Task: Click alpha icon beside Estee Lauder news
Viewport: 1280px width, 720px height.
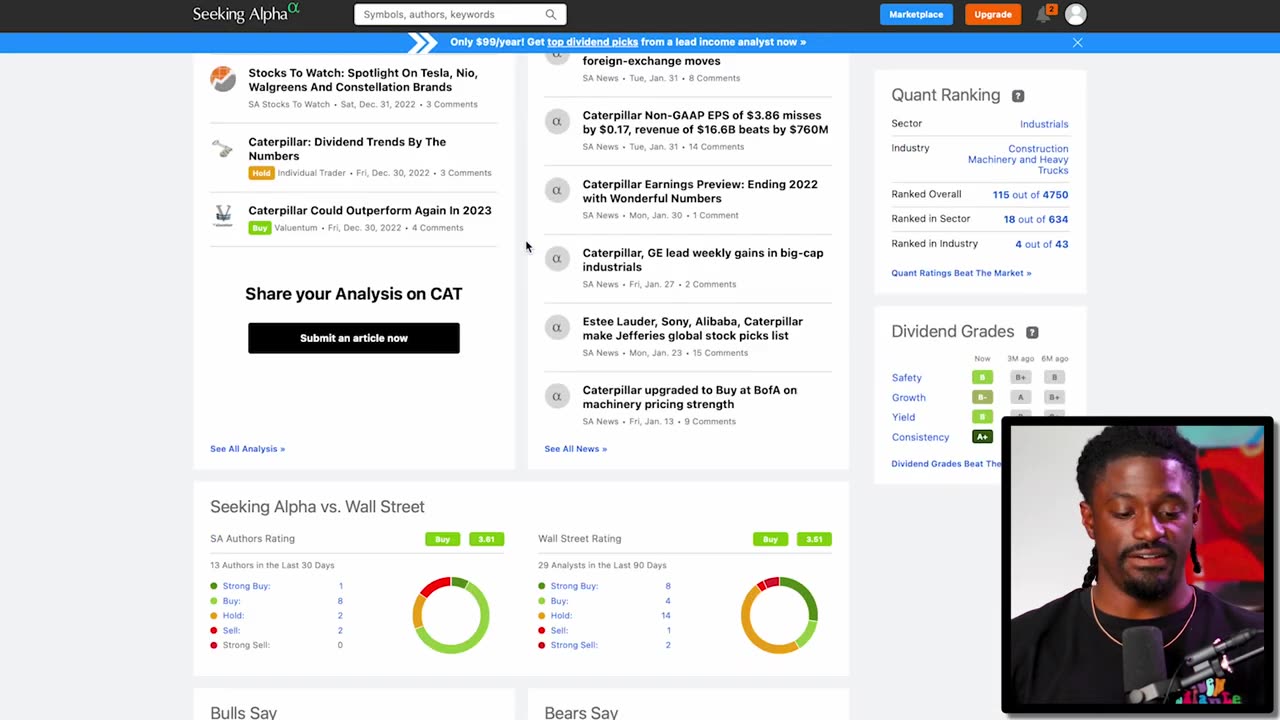Action: [x=557, y=328]
